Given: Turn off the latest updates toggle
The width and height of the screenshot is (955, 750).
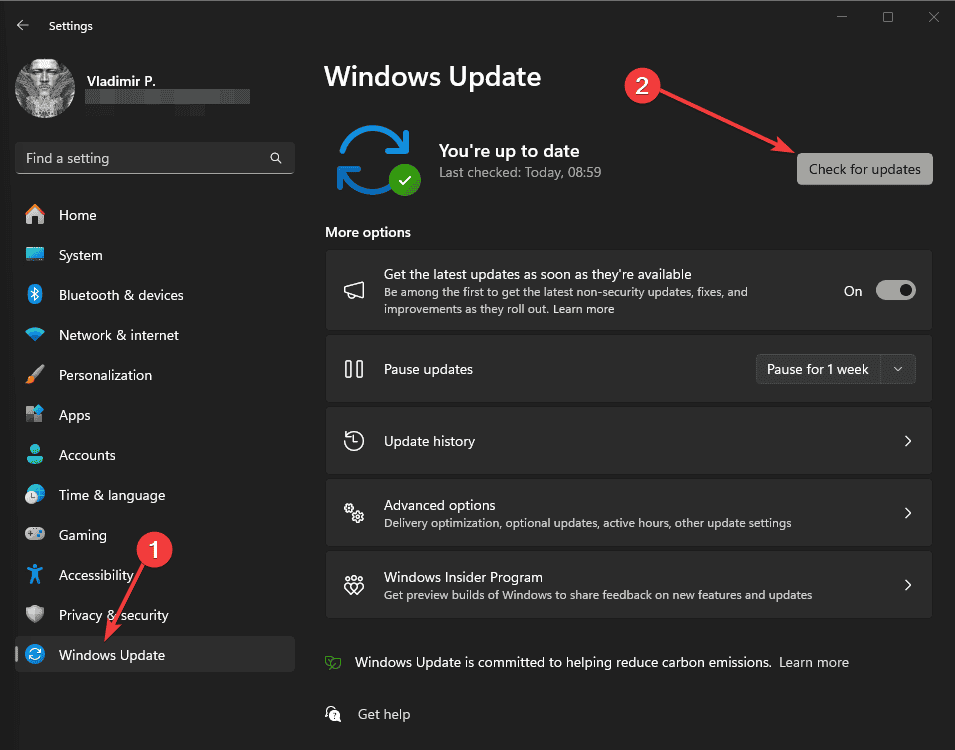Looking at the screenshot, I should click(x=895, y=291).
